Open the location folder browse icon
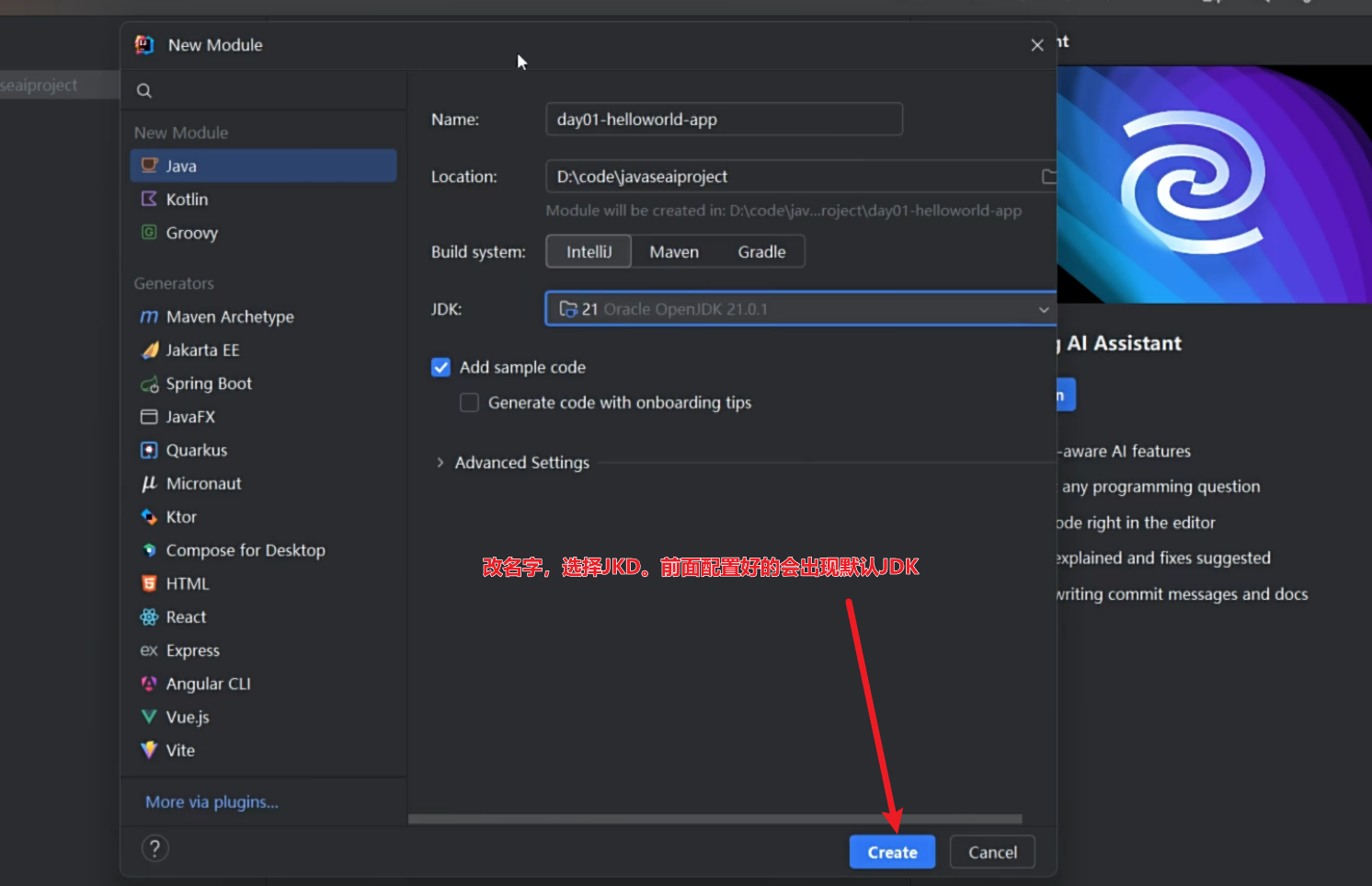Viewport: 1372px width, 886px height. [x=1048, y=176]
